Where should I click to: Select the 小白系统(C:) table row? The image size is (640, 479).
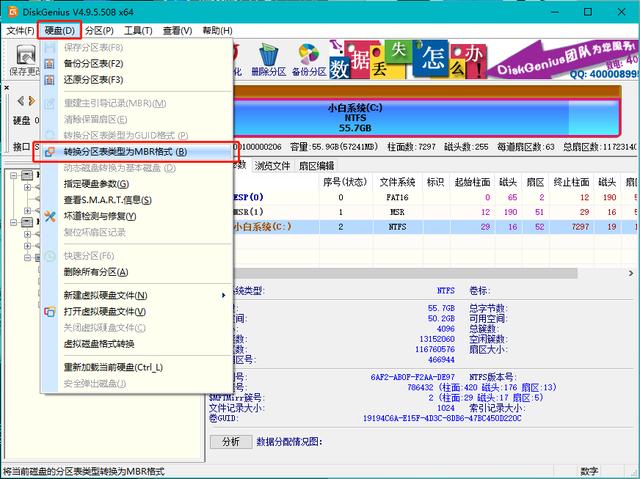click(x=436, y=227)
